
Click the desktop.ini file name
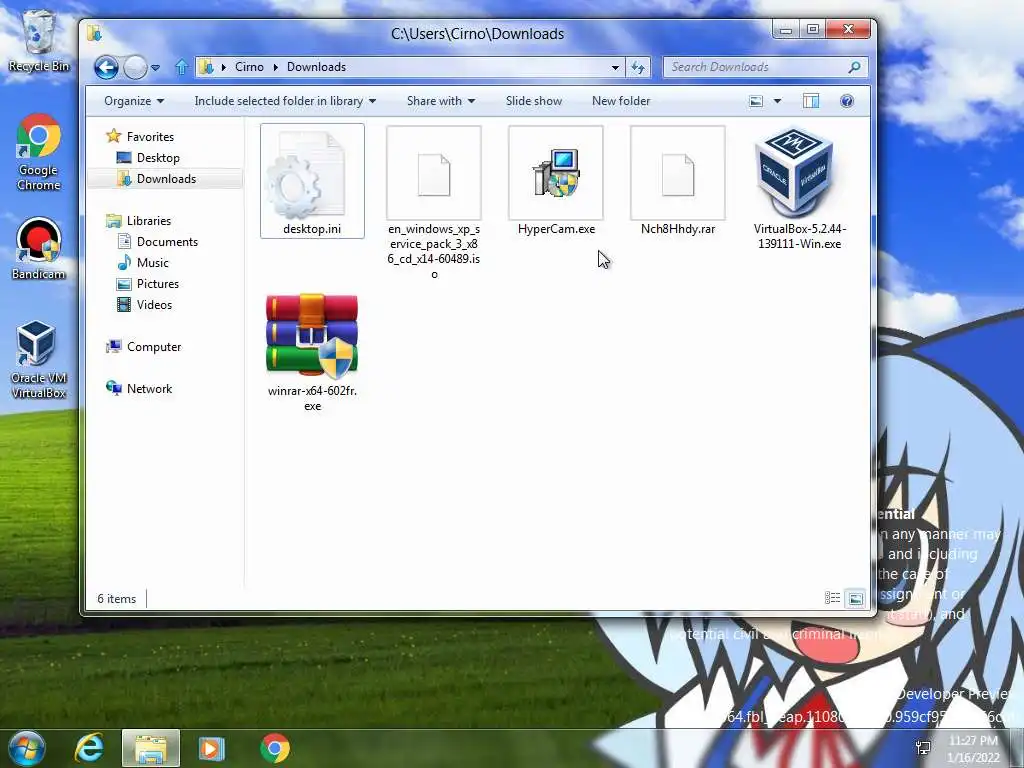(x=312, y=229)
